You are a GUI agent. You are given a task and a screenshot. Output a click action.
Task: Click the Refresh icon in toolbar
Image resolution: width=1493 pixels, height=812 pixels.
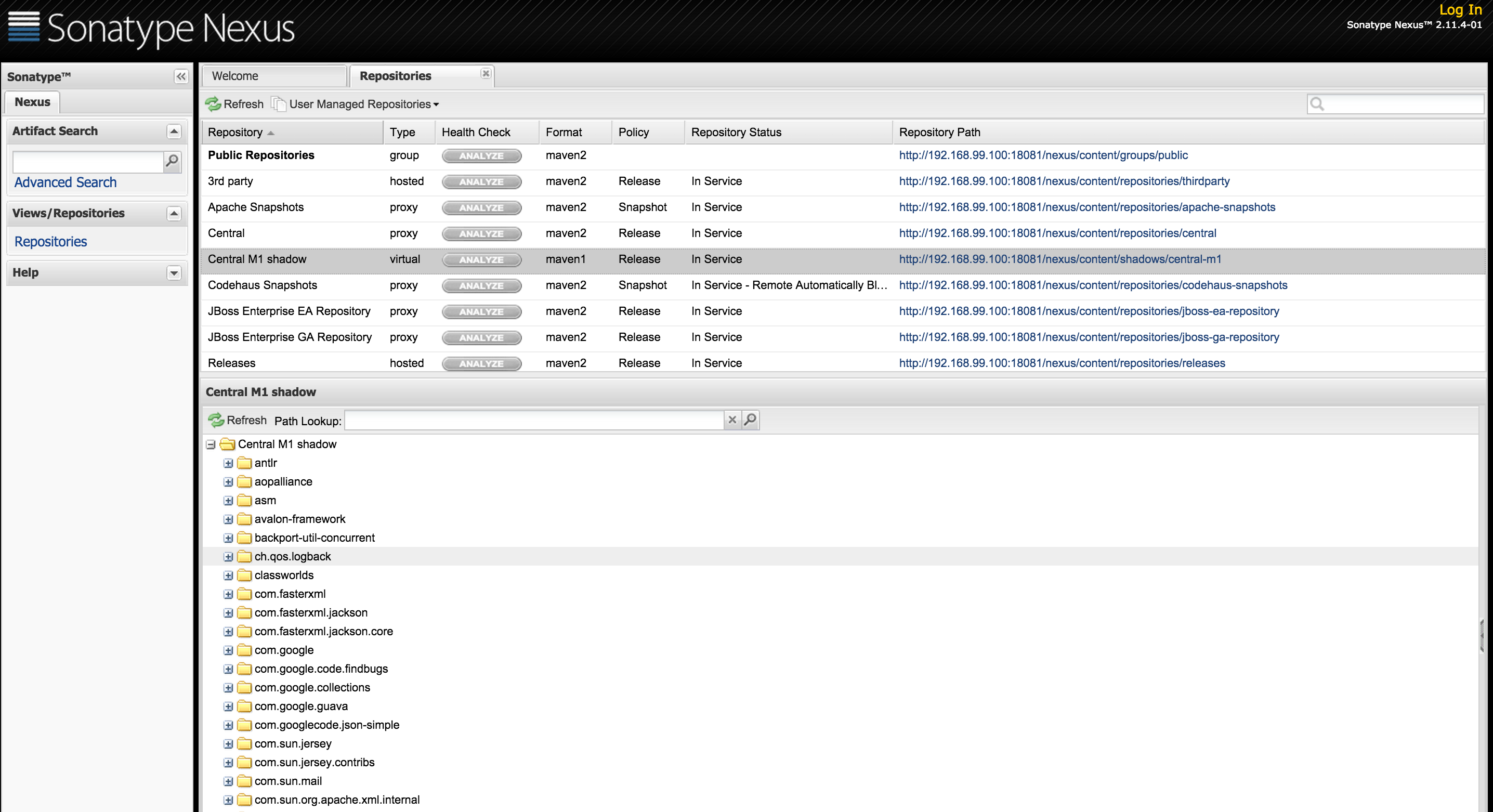click(213, 104)
